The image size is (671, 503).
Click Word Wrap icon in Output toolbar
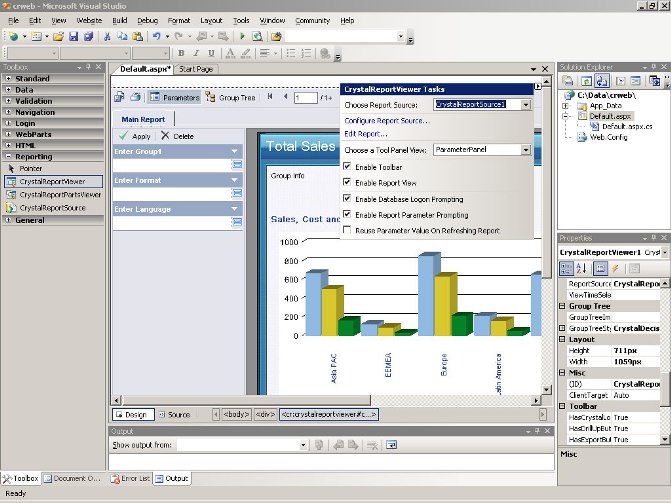pos(391,445)
